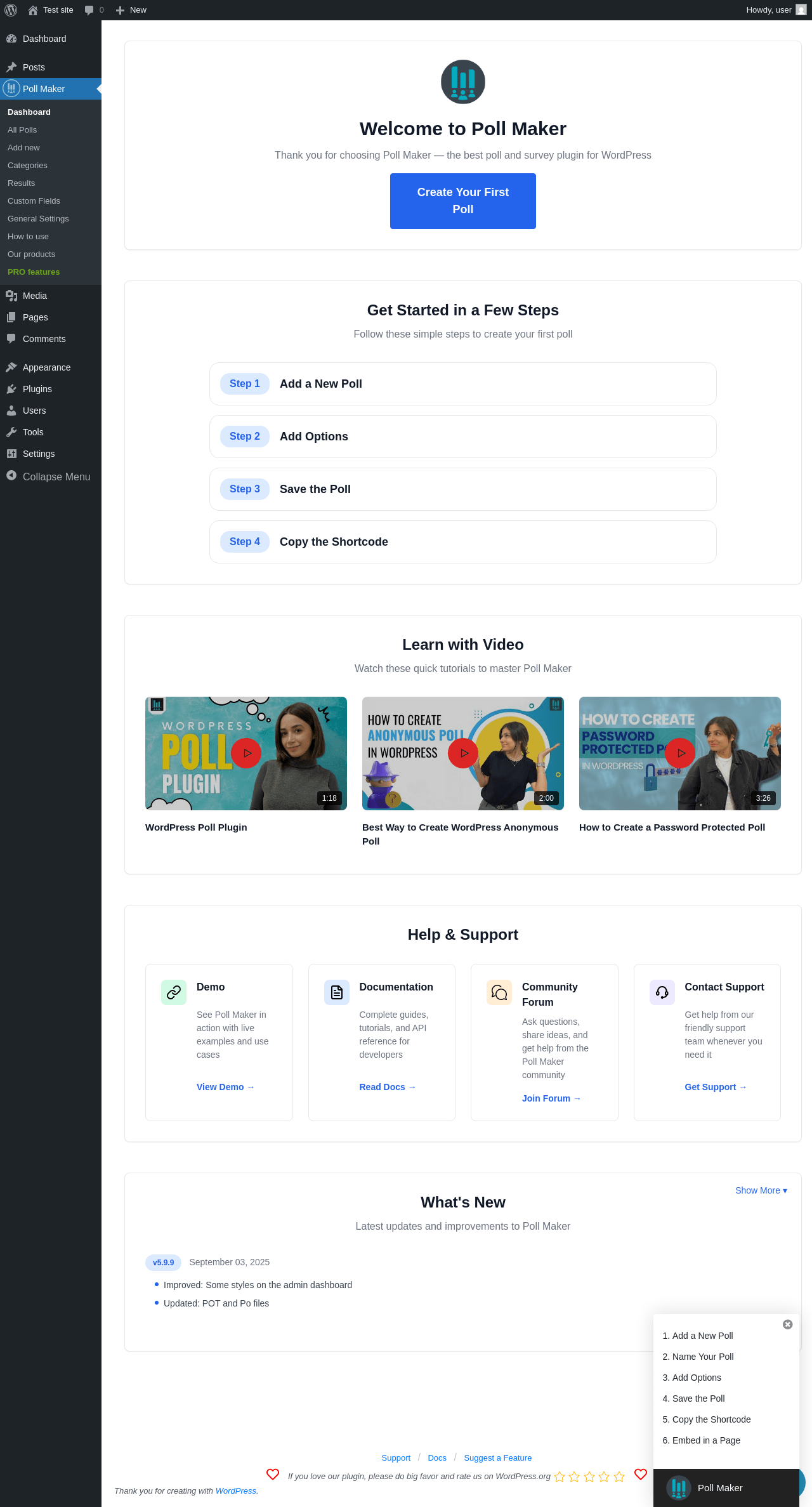Open the comments bubble icon in admin bar

(x=89, y=10)
